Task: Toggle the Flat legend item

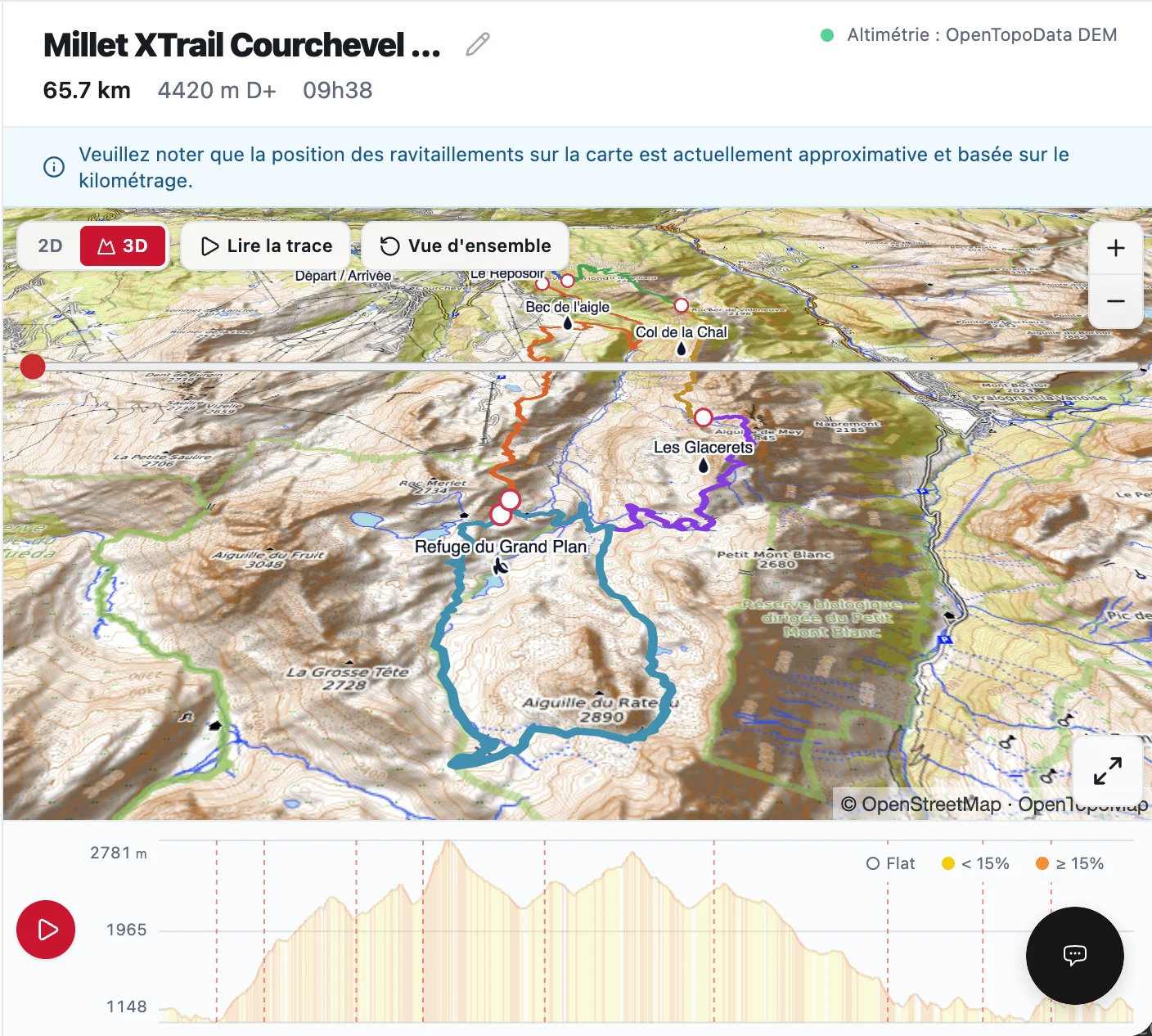Action: click(x=890, y=863)
